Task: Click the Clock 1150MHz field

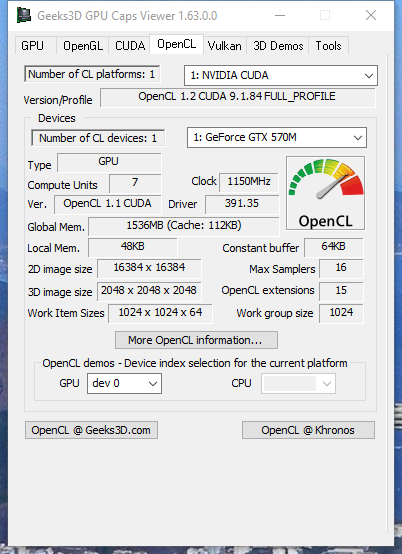Action: pyautogui.click(x=249, y=182)
